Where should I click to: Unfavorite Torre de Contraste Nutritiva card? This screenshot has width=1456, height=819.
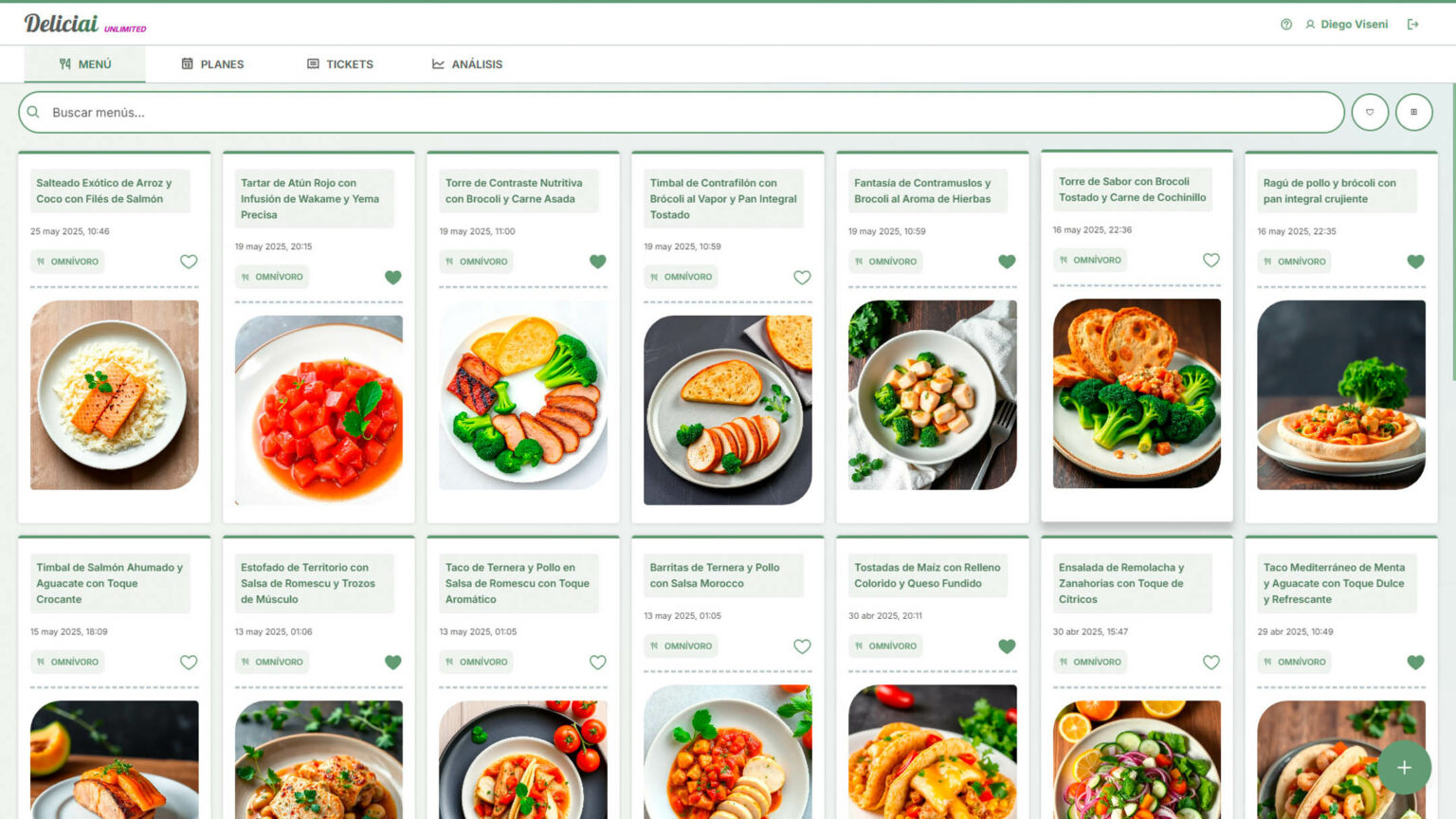click(x=597, y=262)
